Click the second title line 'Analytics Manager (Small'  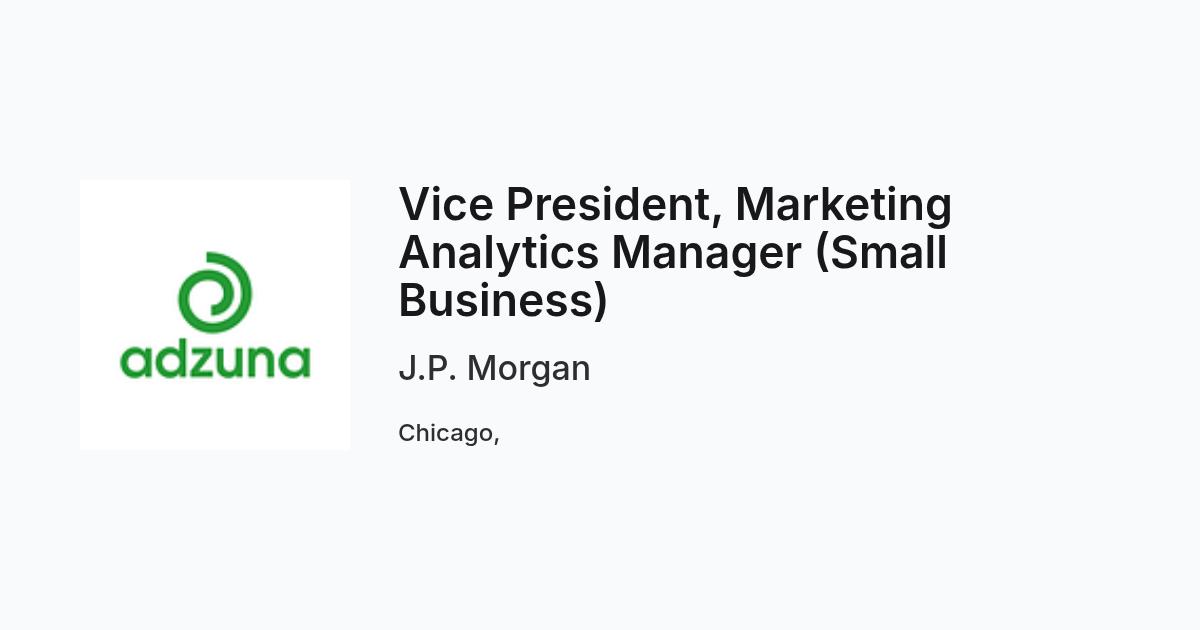[673, 254]
